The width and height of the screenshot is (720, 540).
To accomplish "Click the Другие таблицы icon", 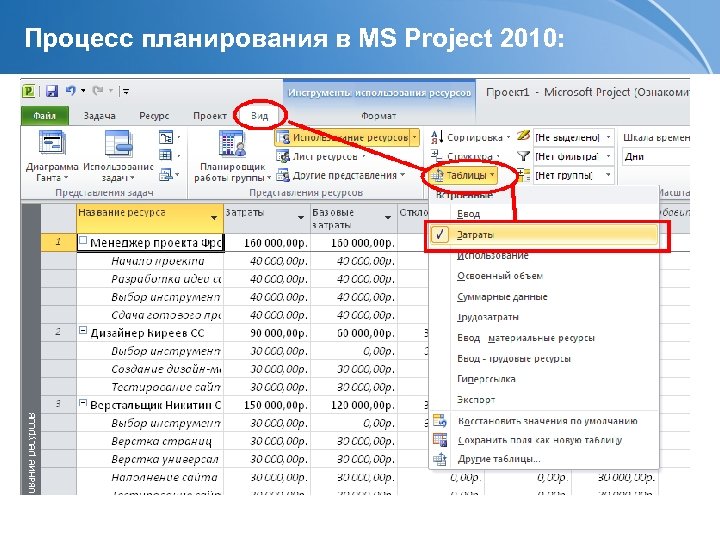I will tap(439, 459).
